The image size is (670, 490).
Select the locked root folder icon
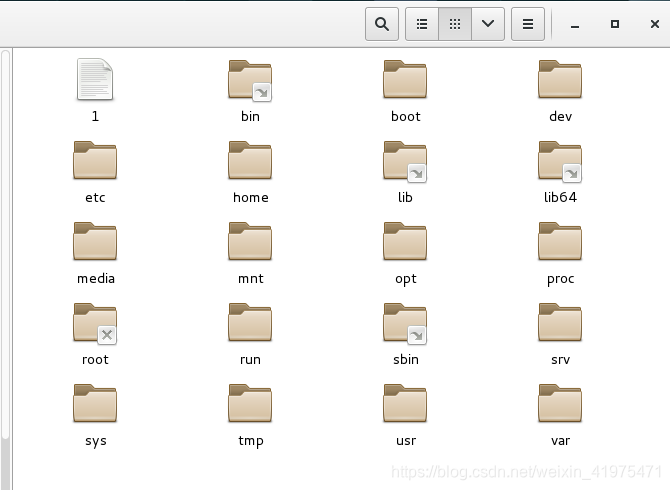[x=95, y=323]
